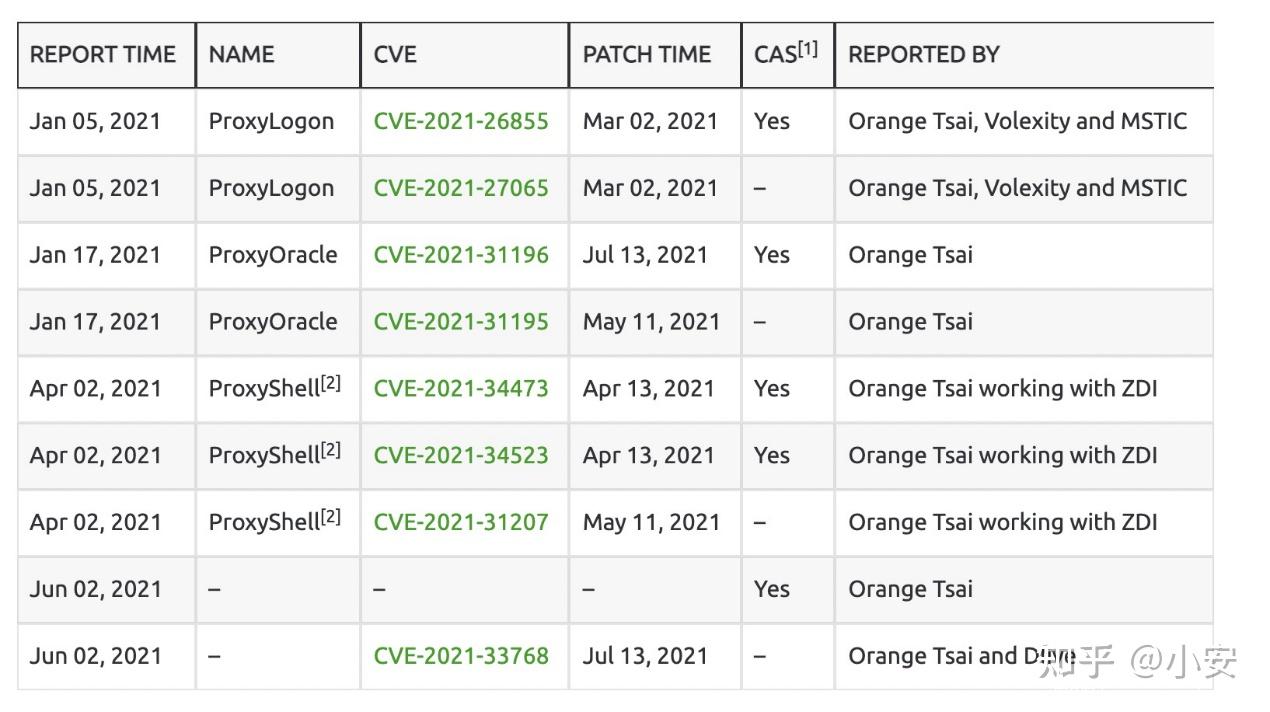Screen dimensions: 1270x712
Task: Click footnote [2] beside ProxyShell CVE-2021-34473
Action: pyautogui.click(x=331, y=383)
